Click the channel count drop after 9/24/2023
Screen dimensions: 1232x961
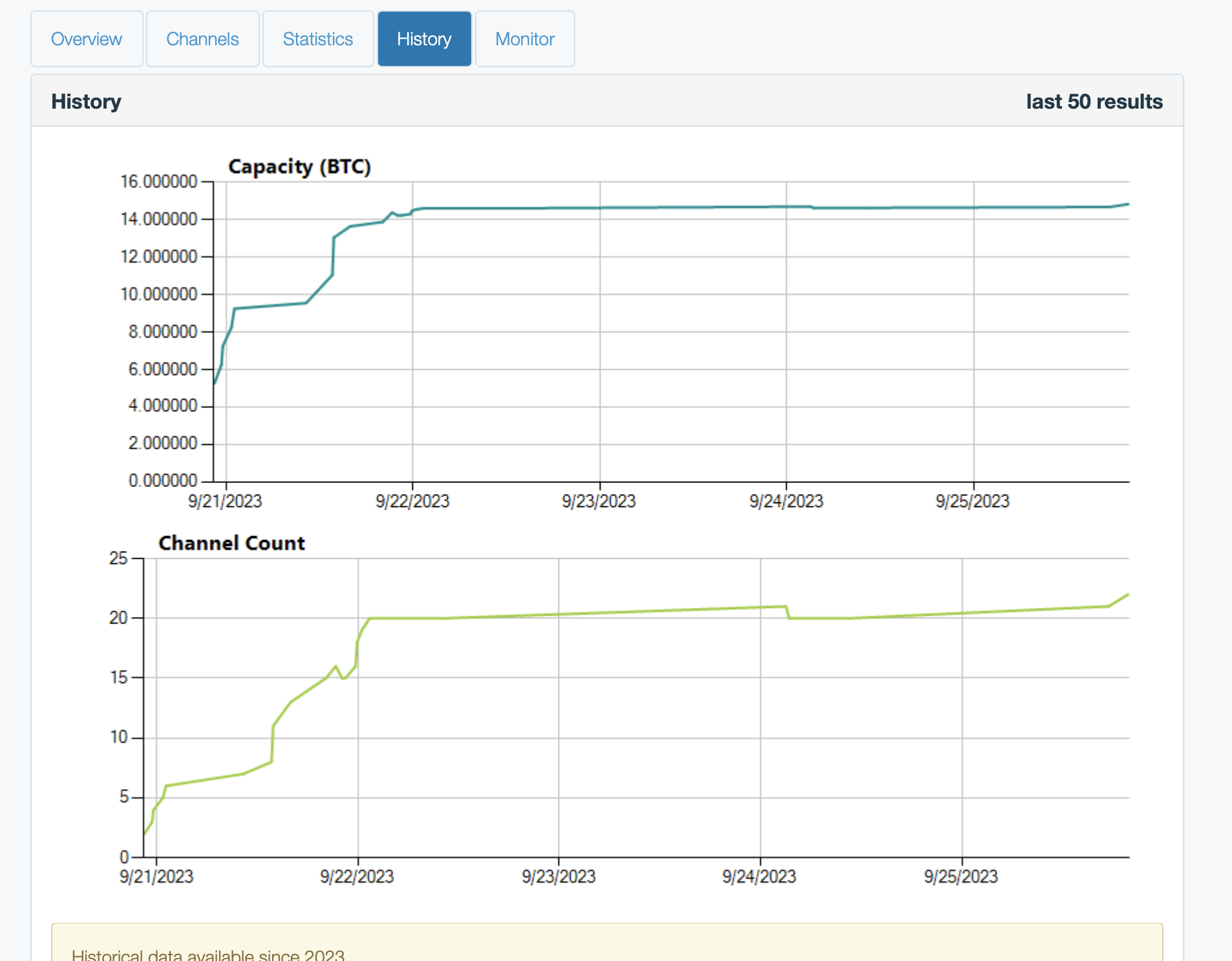click(x=788, y=612)
